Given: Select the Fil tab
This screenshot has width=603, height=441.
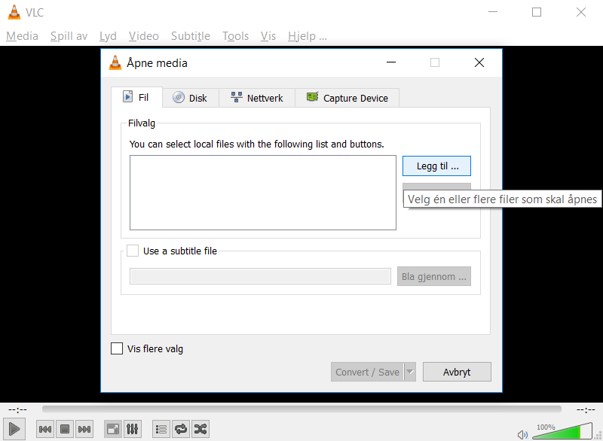Looking at the screenshot, I should pos(137,97).
